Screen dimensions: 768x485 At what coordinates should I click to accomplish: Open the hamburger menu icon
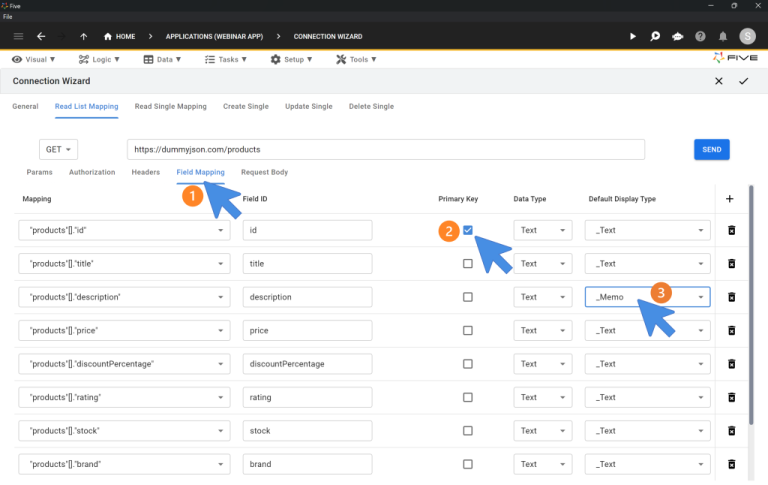click(18, 36)
